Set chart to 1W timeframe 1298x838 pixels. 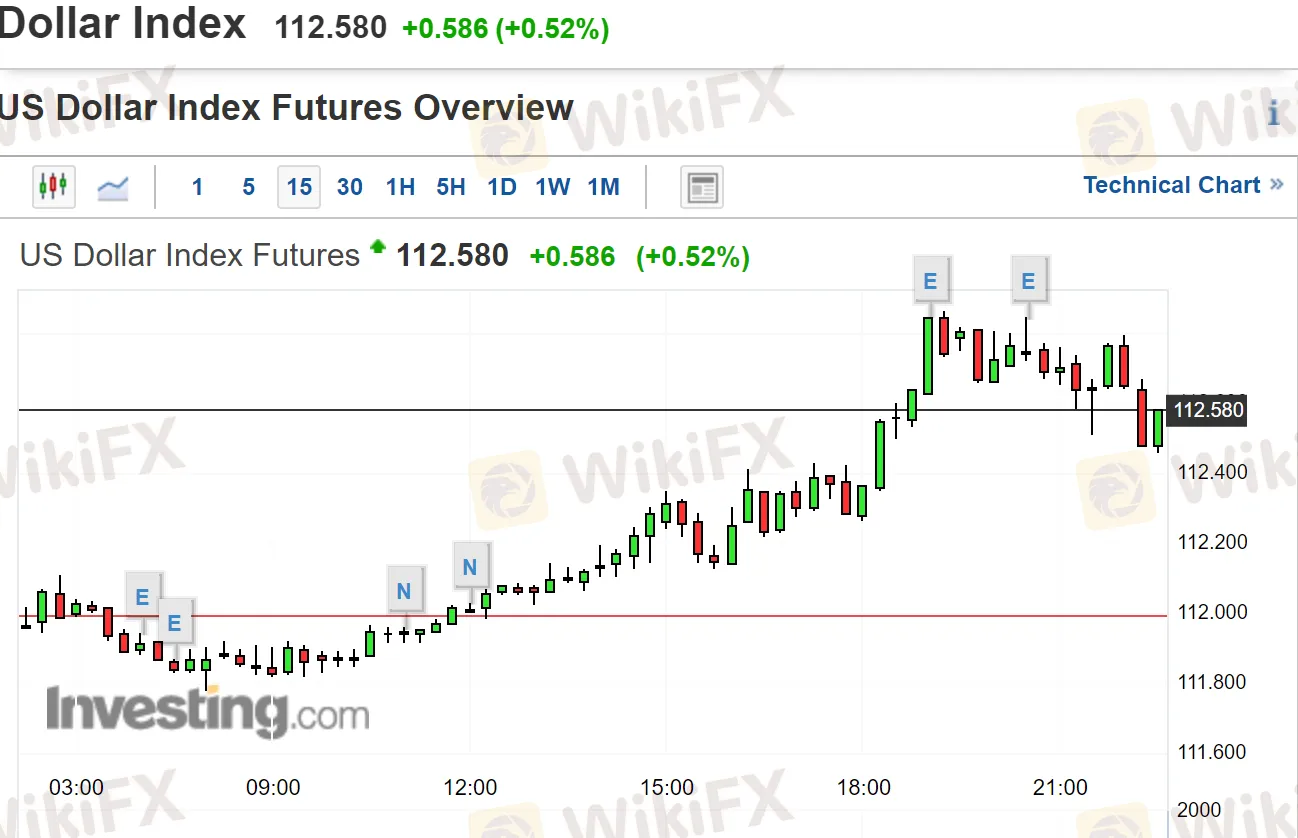[x=552, y=187]
